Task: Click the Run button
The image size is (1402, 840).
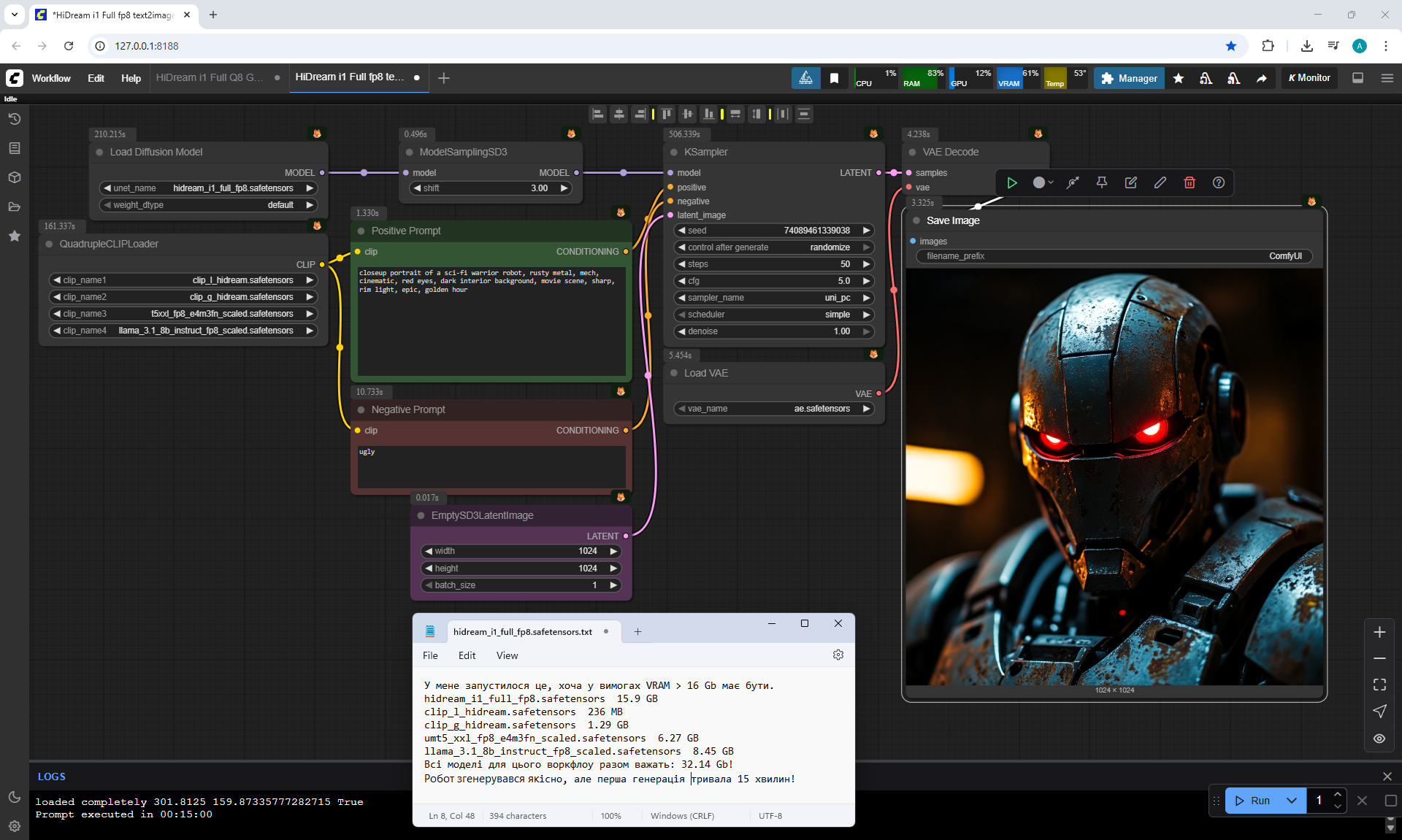Action: point(1253,801)
